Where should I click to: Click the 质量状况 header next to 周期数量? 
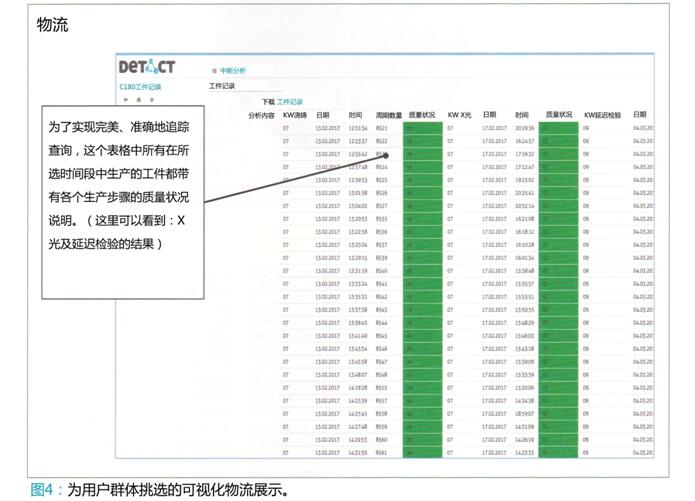click(x=422, y=115)
